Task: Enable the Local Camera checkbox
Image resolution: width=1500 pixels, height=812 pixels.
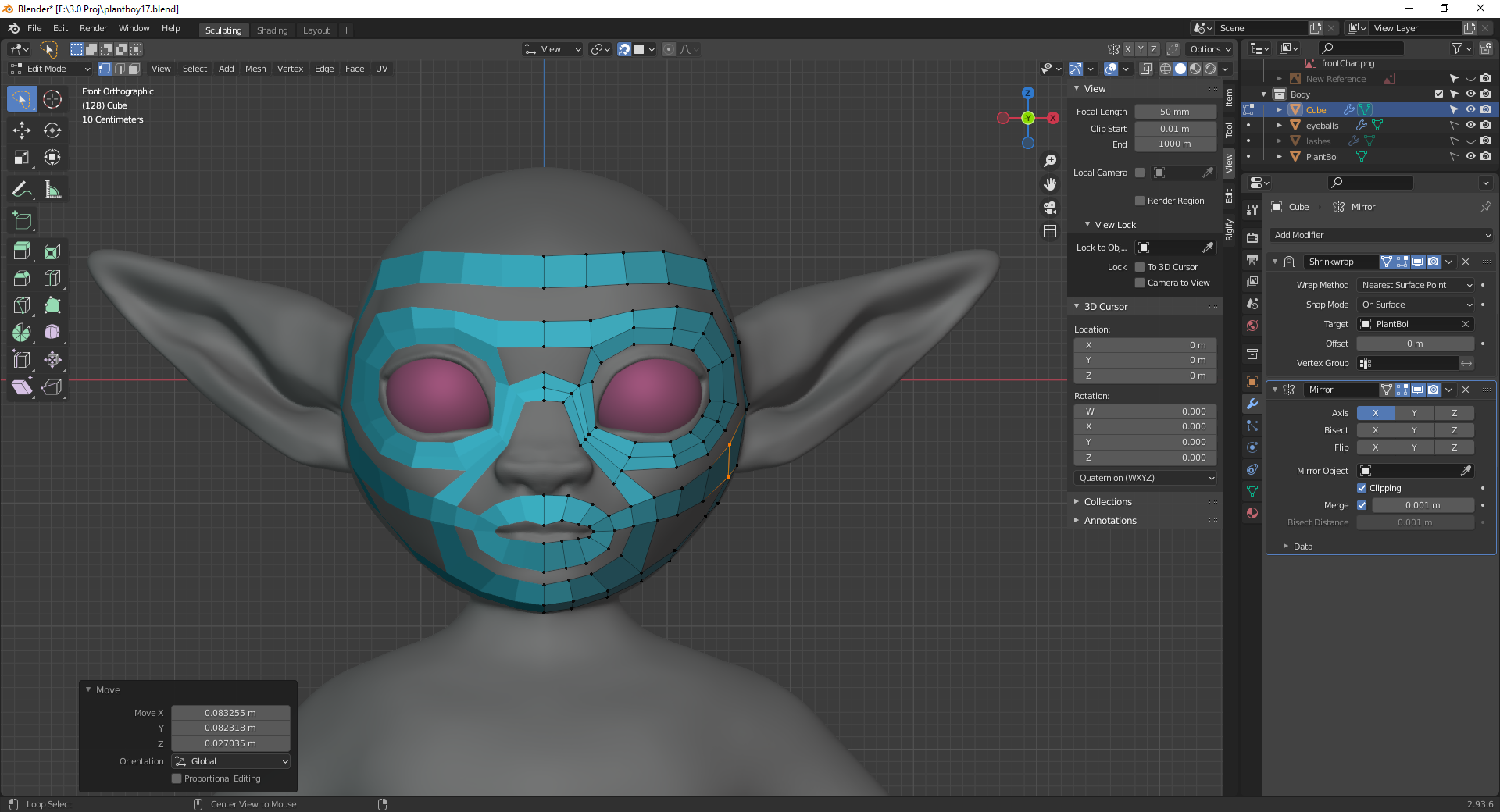Action: tap(1140, 173)
